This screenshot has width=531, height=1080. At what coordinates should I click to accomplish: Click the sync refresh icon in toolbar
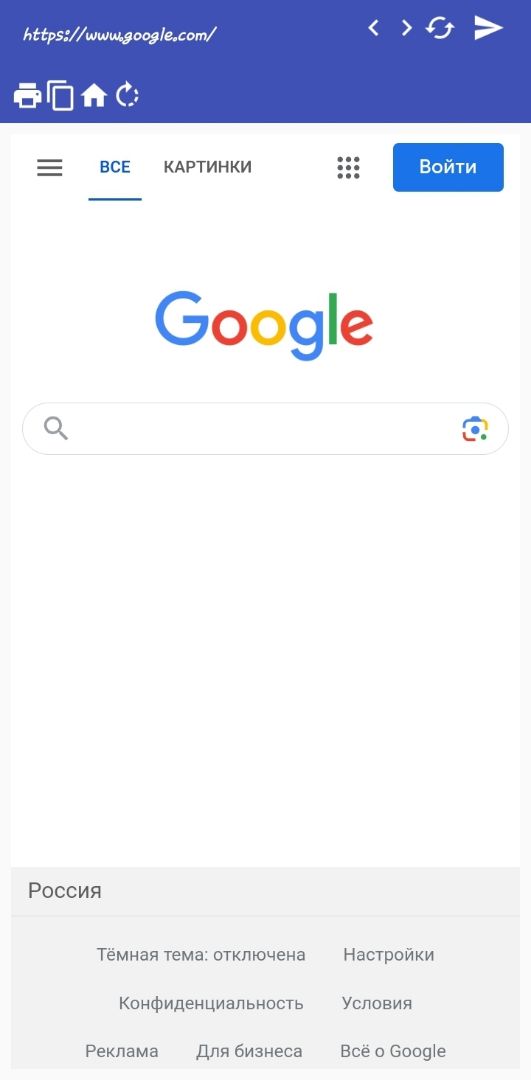439,28
